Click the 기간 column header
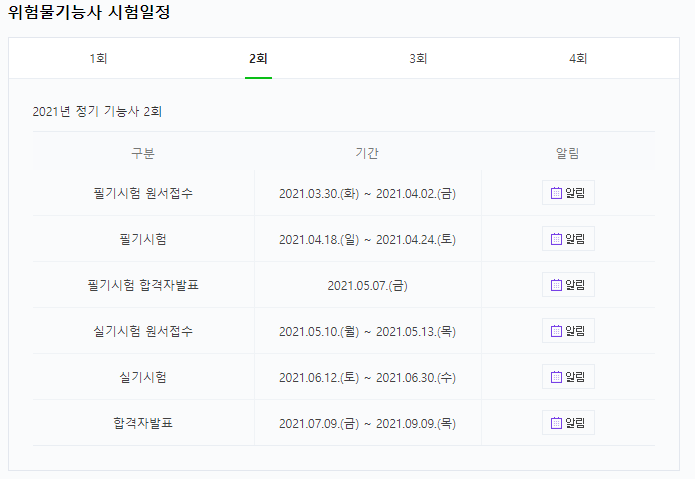This screenshot has width=695, height=479. 367,153
